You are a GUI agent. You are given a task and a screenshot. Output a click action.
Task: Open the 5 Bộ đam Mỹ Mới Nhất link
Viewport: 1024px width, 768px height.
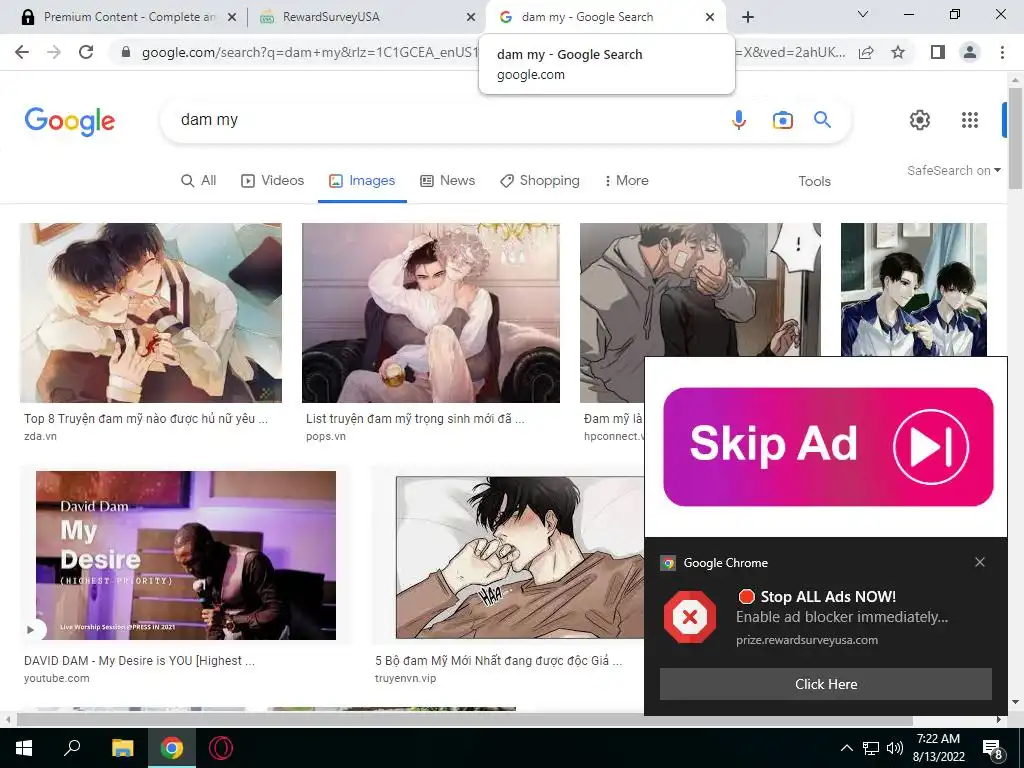[x=498, y=661]
